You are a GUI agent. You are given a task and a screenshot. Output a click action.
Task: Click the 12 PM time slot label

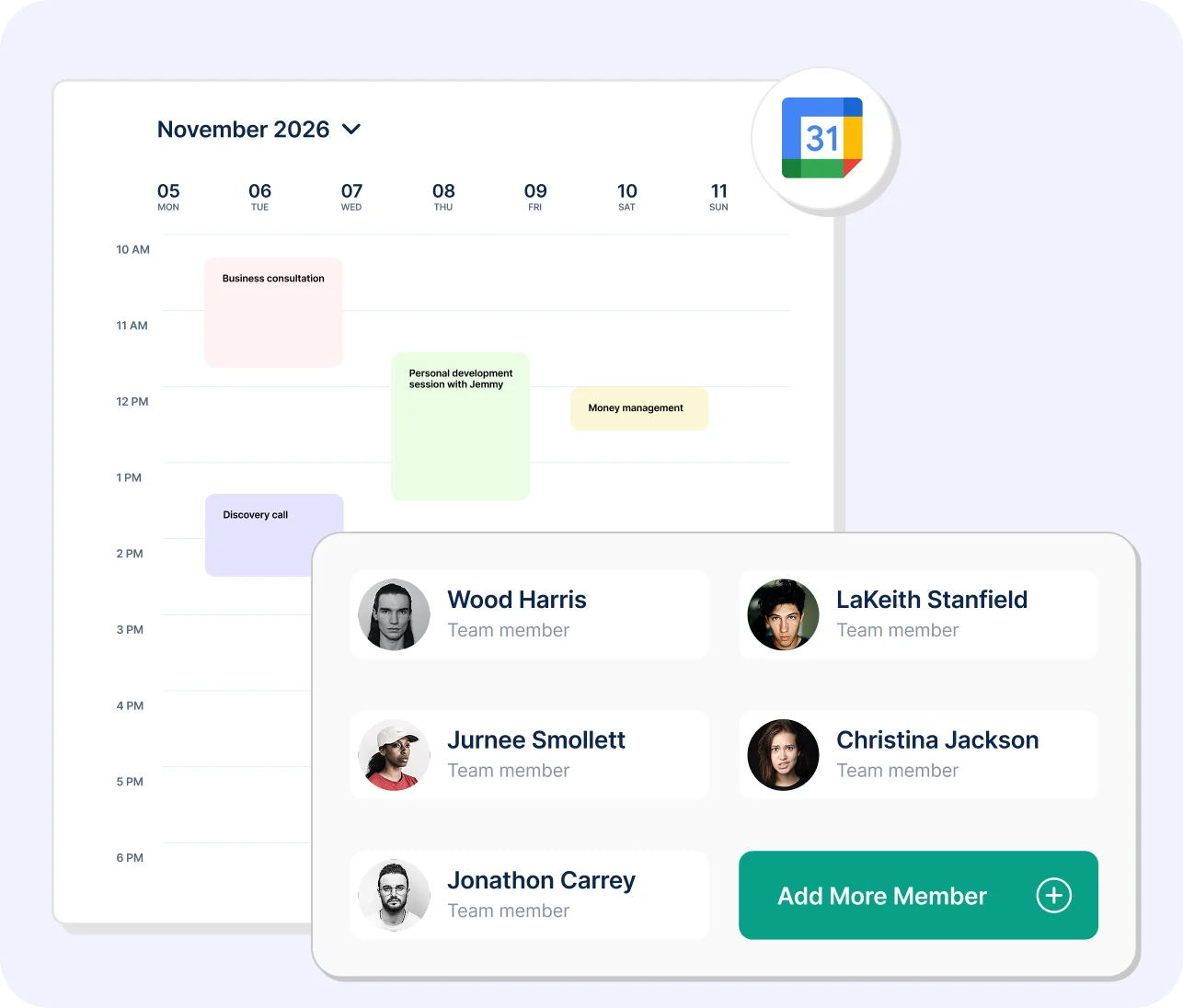pos(132,401)
